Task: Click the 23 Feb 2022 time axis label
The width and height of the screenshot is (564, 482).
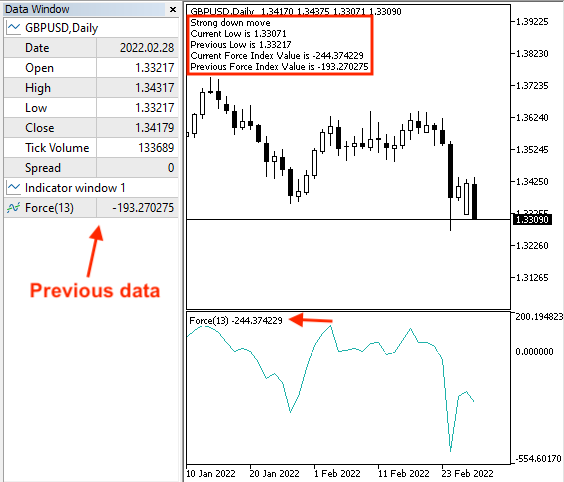Action: [x=468, y=473]
